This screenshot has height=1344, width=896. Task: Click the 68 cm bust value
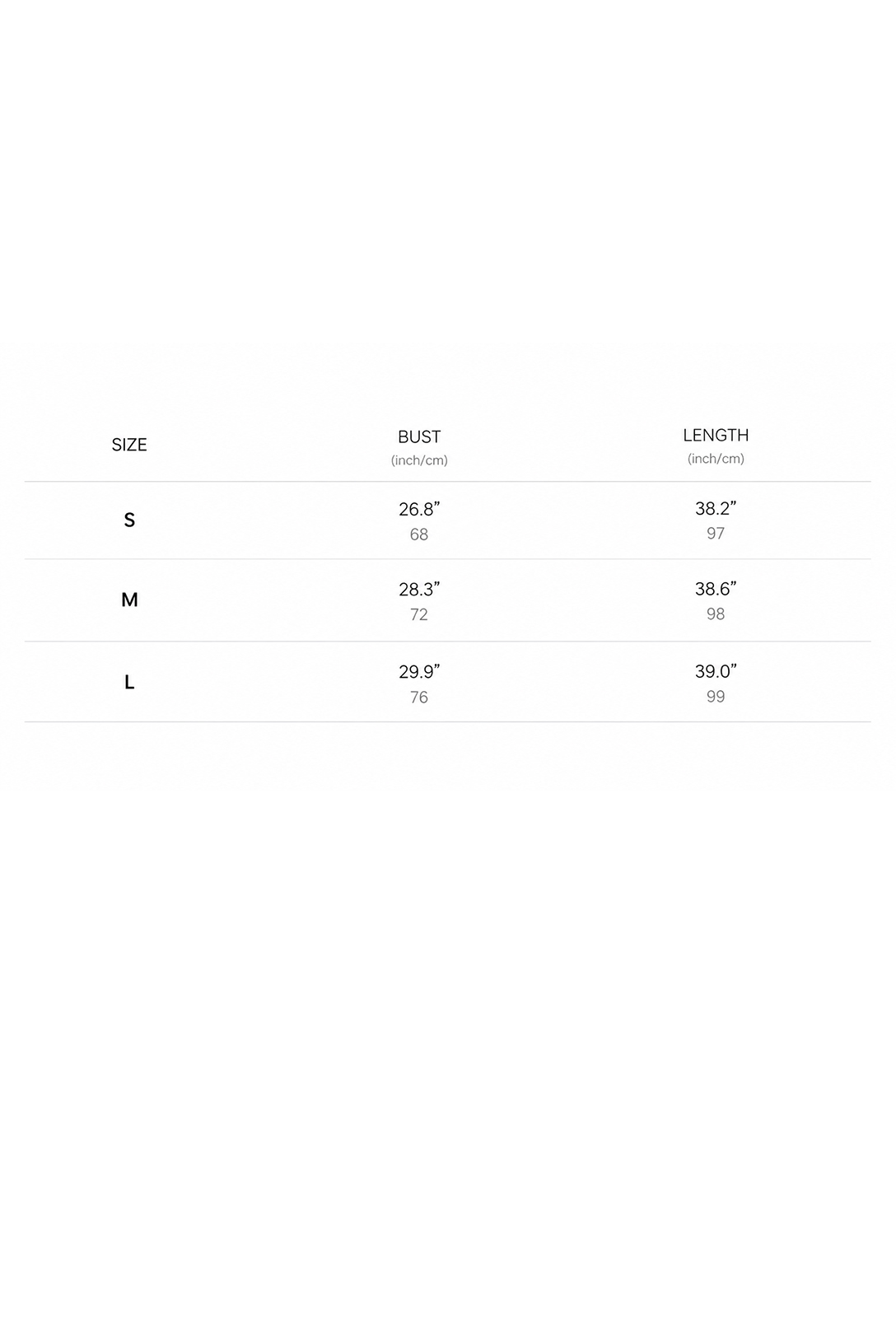click(419, 534)
